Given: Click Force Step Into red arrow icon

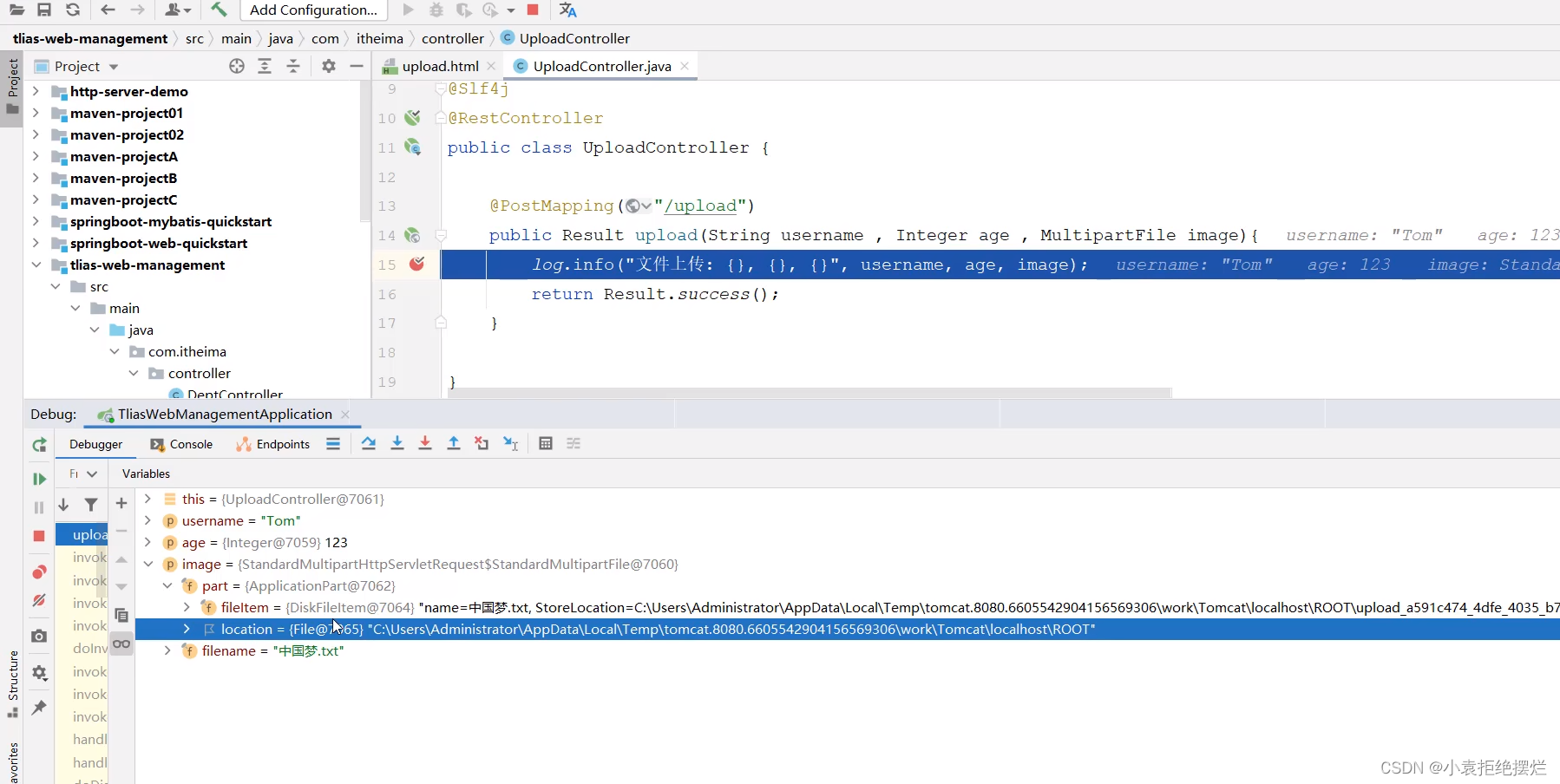Looking at the screenshot, I should pyautogui.click(x=425, y=443).
